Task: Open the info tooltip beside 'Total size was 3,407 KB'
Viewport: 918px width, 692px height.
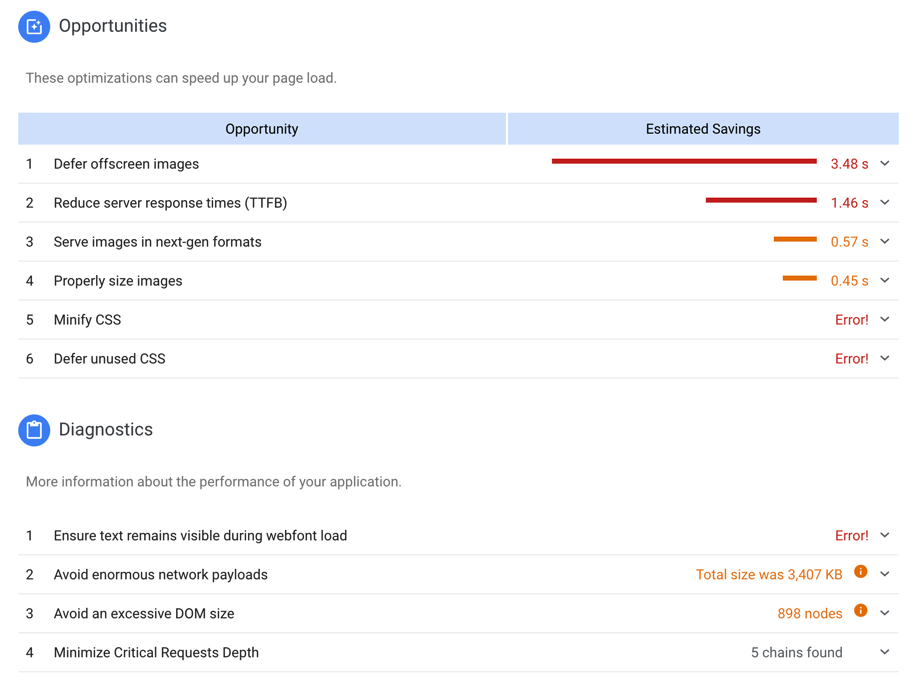Action: click(x=860, y=572)
